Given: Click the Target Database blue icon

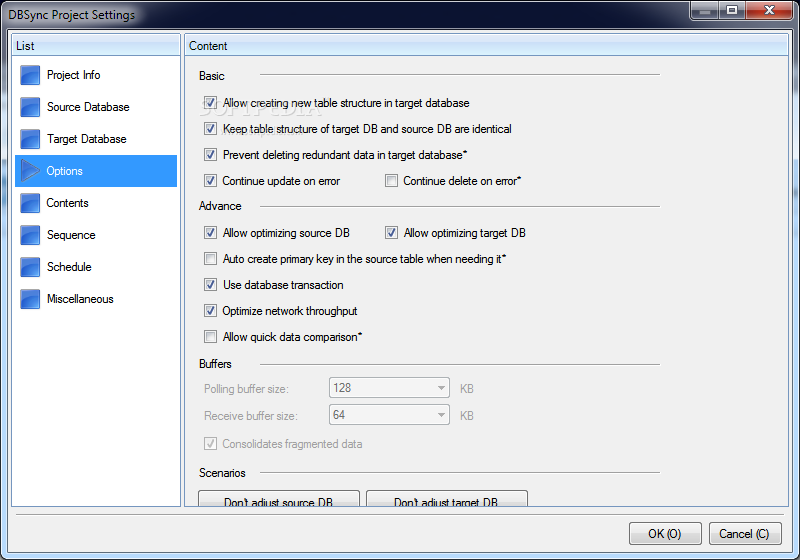Looking at the screenshot, I should pyautogui.click(x=30, y=139).
